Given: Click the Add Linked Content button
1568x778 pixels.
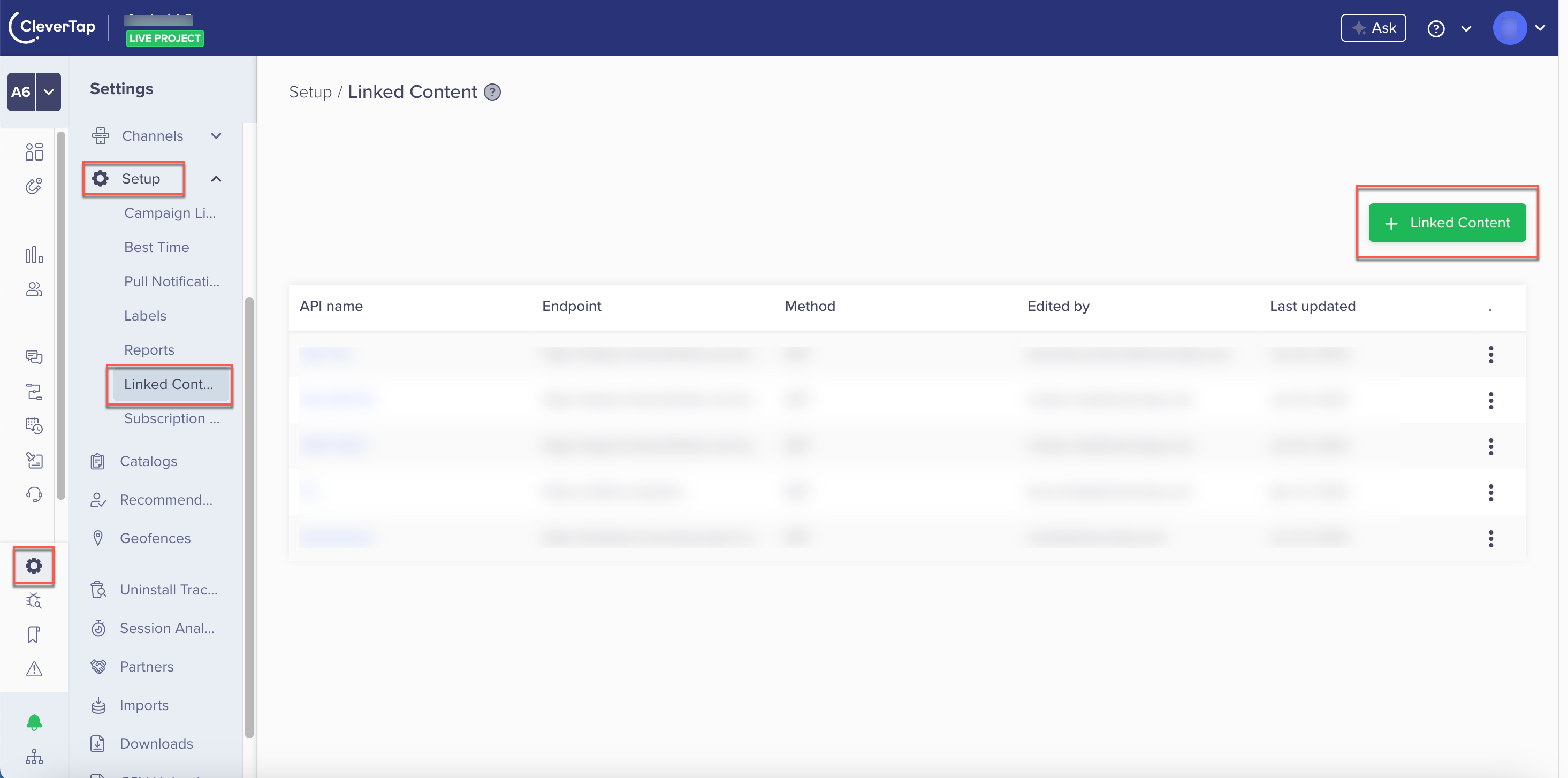Looking at the screenshot, I should coord(1448,222).
